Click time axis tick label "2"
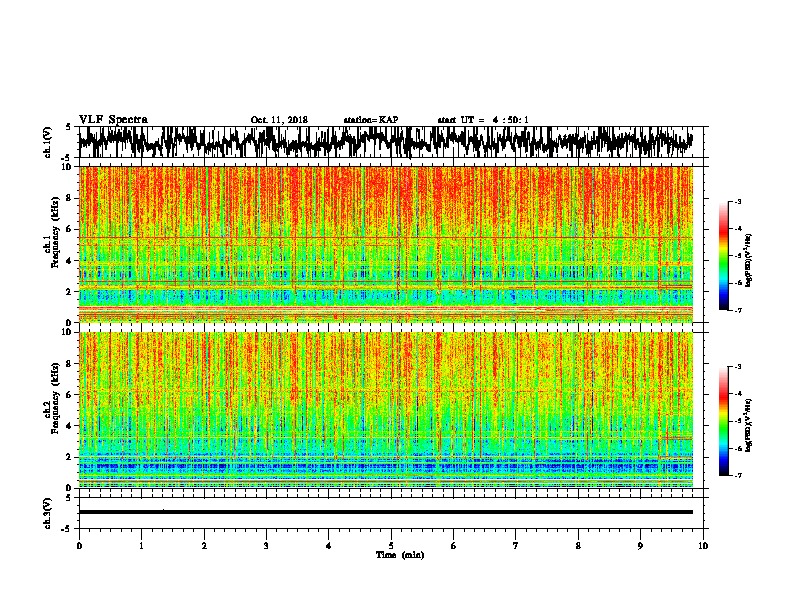Image resolution: width=792 pixels, height=612 pixels. (x=204, y=546)
